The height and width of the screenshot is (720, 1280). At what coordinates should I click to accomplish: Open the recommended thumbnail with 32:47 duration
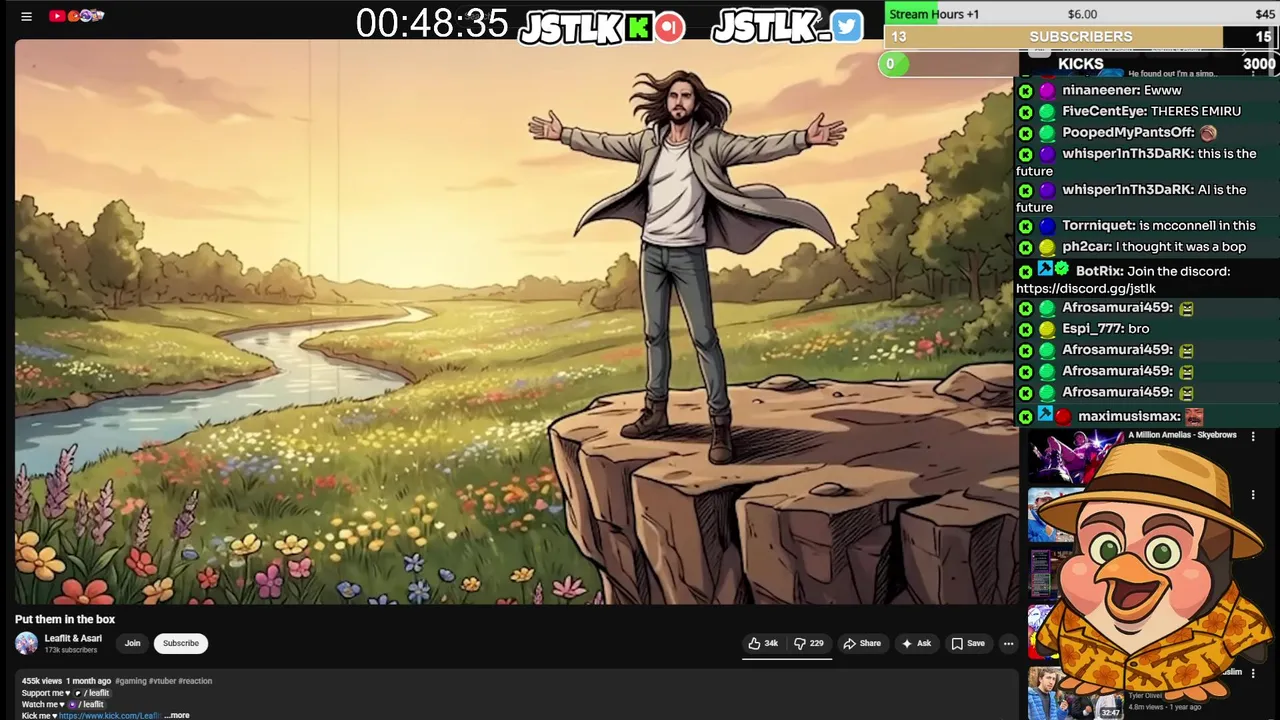[x=1076, y=693]
